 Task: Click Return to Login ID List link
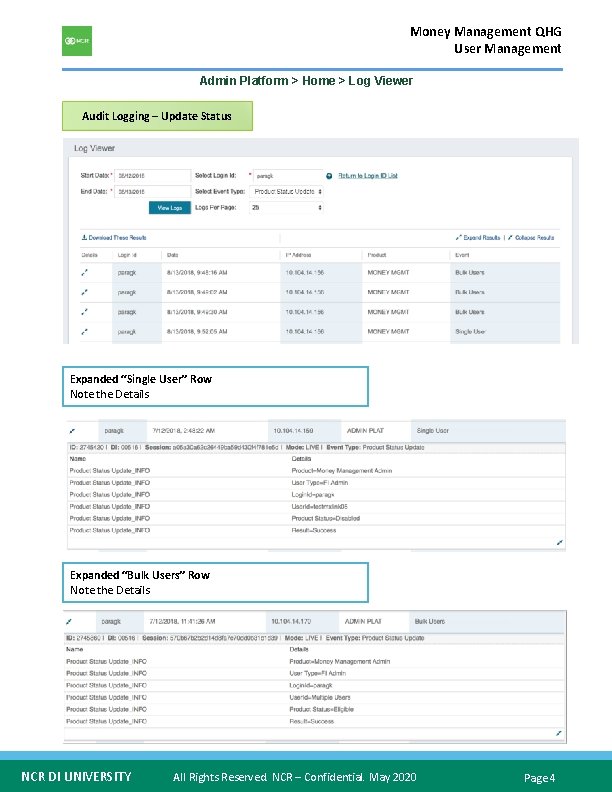pyautogui.click(x=368, y=176)
